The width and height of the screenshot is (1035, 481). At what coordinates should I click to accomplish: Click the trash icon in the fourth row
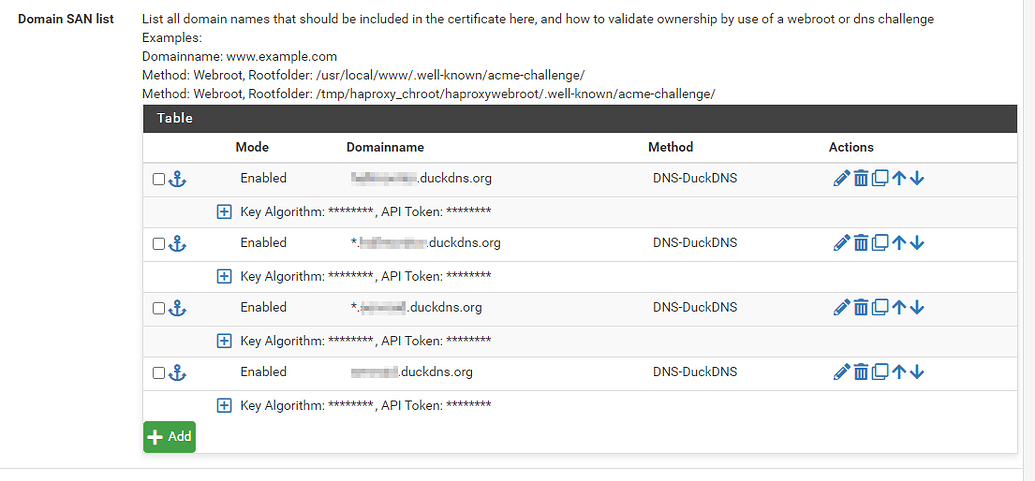click(x=861, y=373)
